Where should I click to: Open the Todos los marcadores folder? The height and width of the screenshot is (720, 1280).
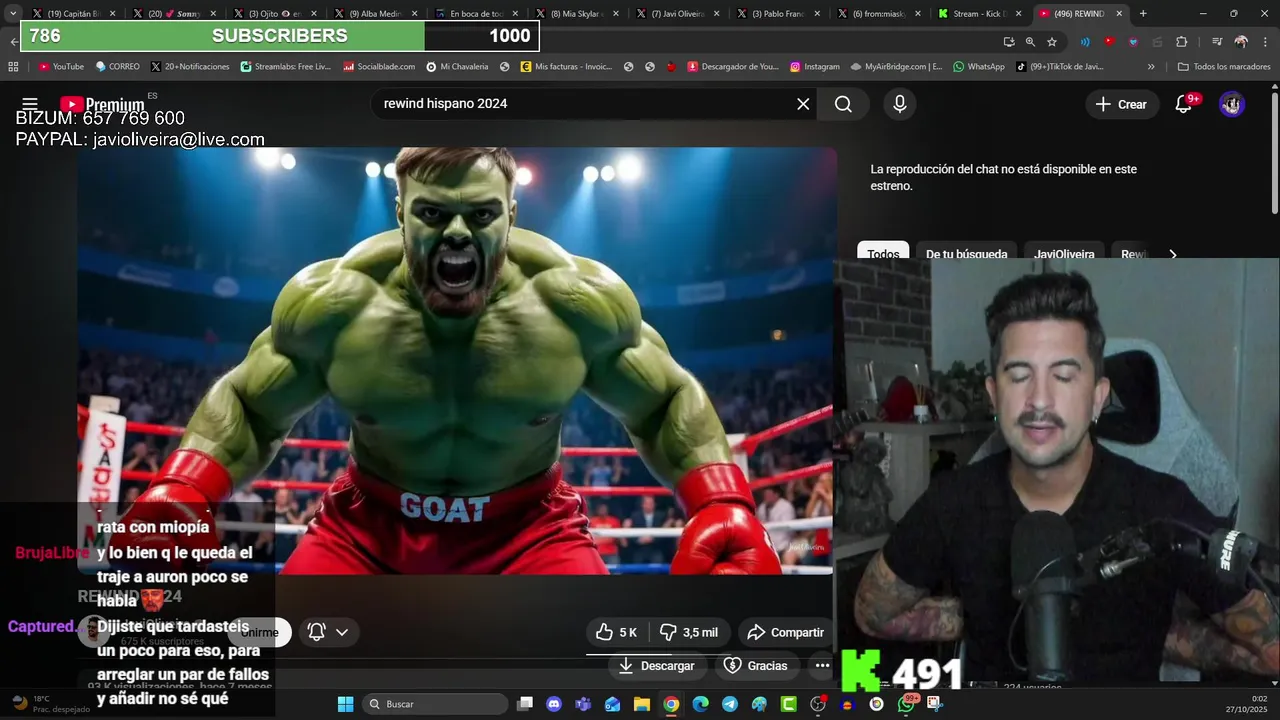(1224, 67)
